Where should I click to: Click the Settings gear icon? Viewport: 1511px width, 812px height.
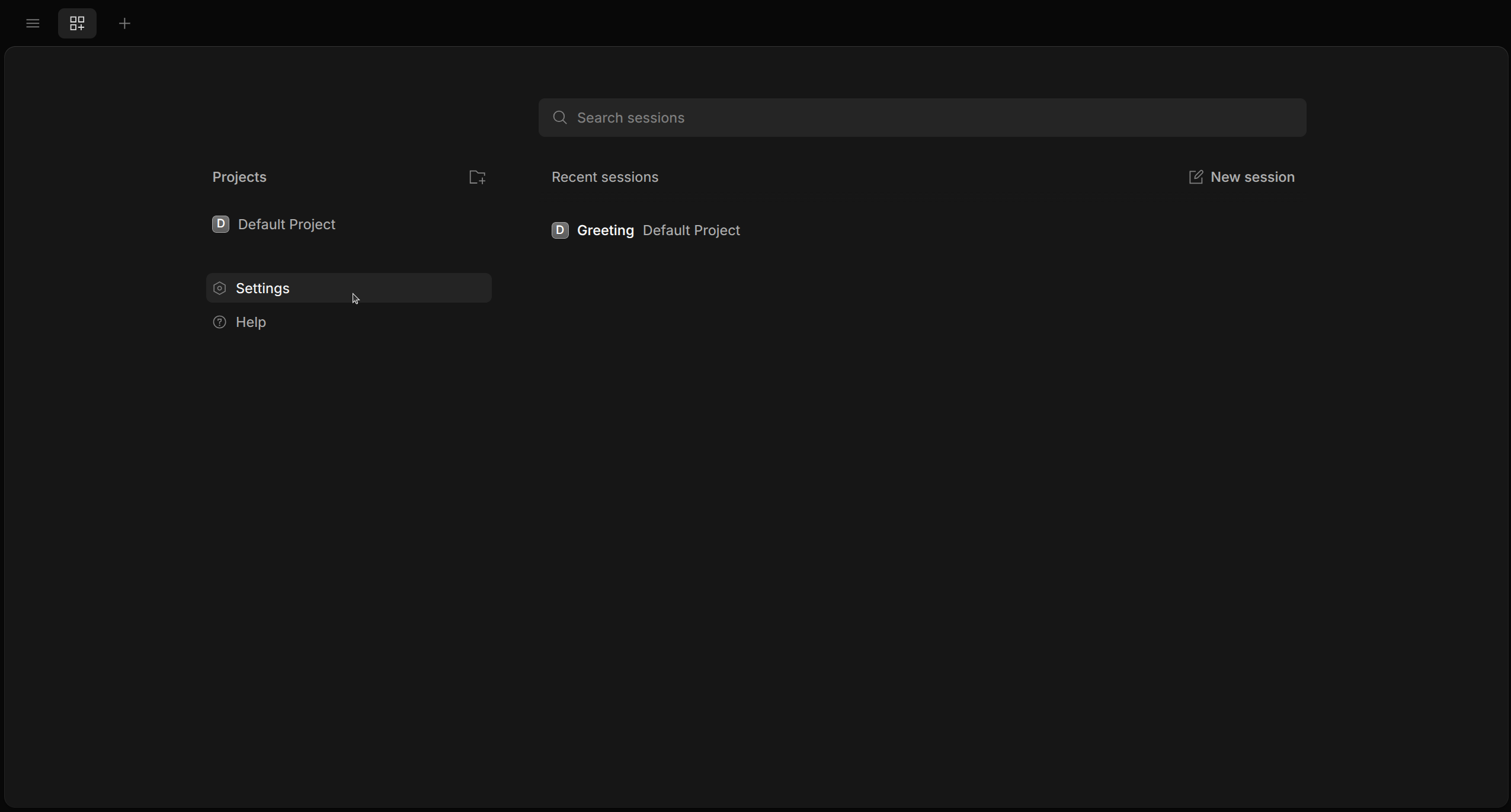point(220,288)
